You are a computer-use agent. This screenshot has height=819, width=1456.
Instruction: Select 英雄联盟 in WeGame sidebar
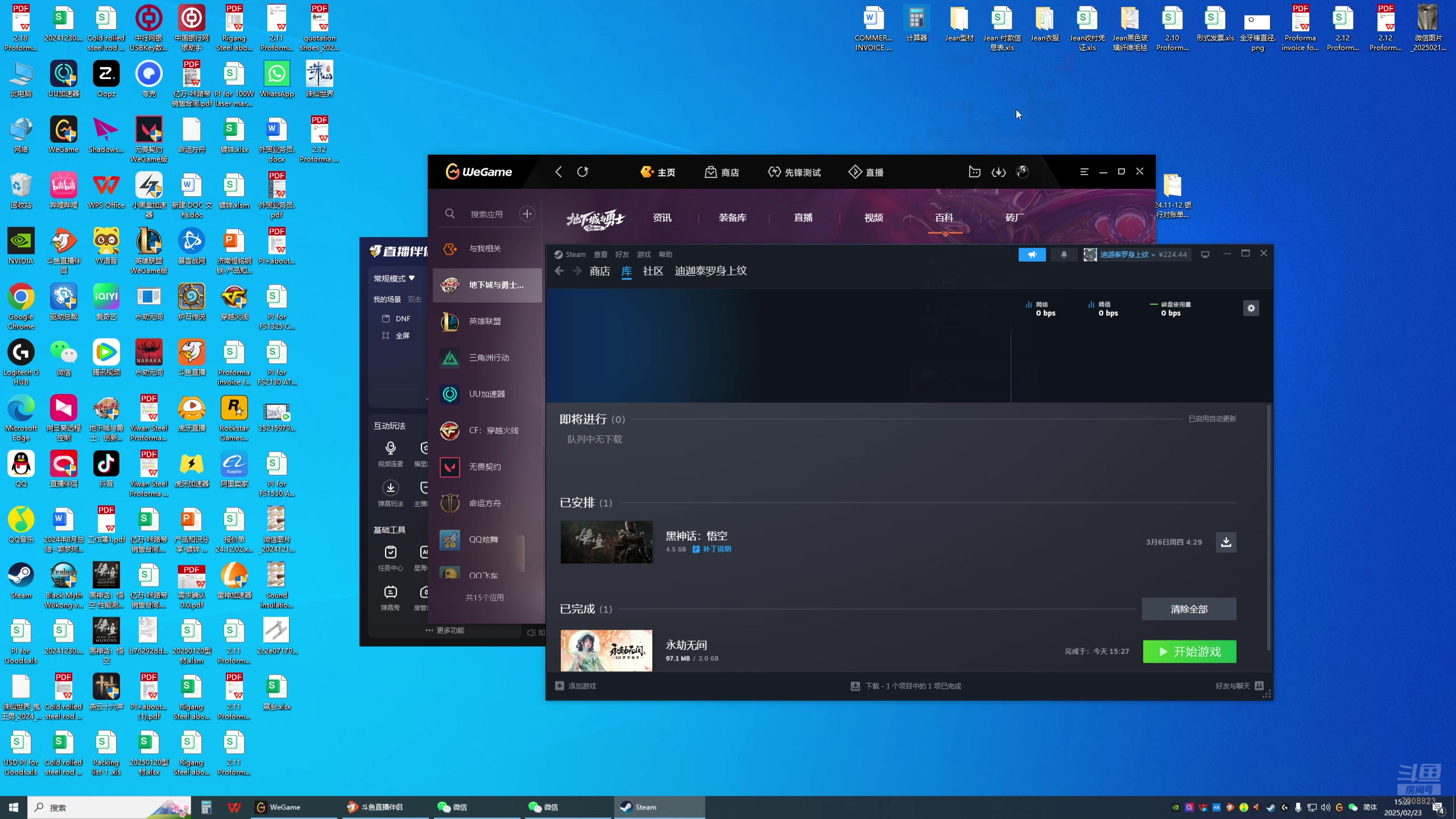[487, 321]
